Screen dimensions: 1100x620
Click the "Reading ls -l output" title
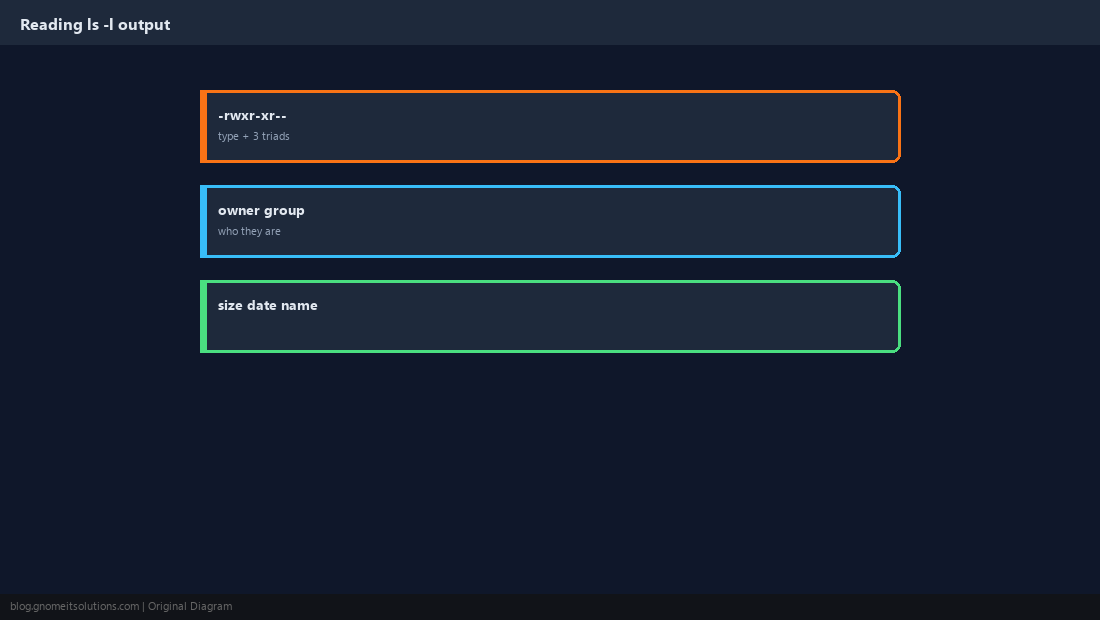click(x=95, y=25)
